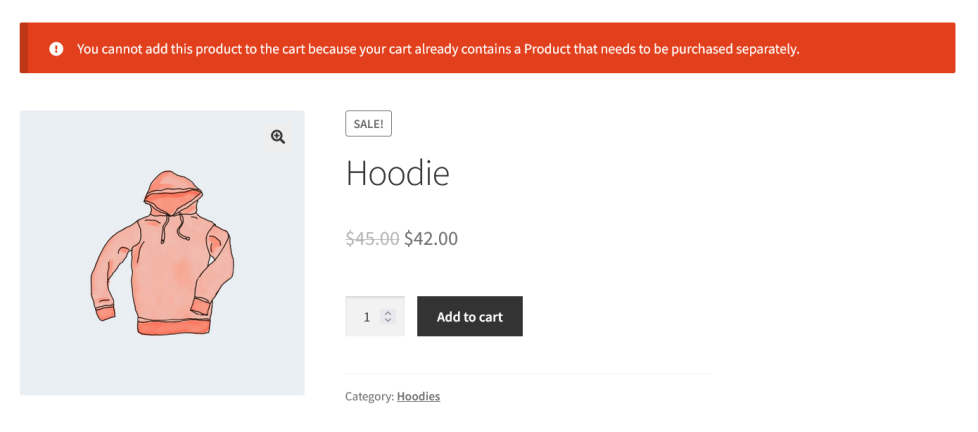Click the cart error message text
The image size is (978, 432).
tap(438, 48)
